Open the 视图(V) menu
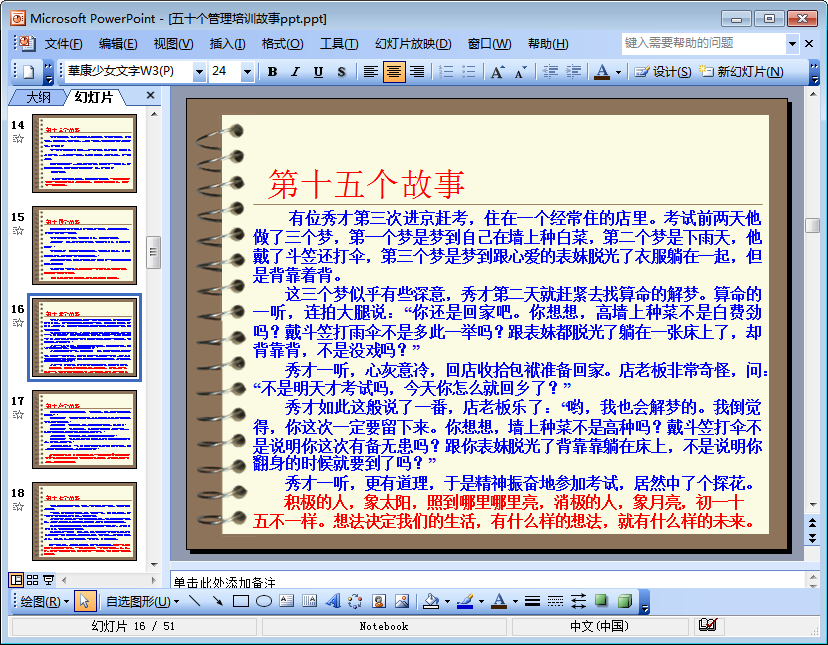This screenshot has width=828, height=645. tap(173, 44)
